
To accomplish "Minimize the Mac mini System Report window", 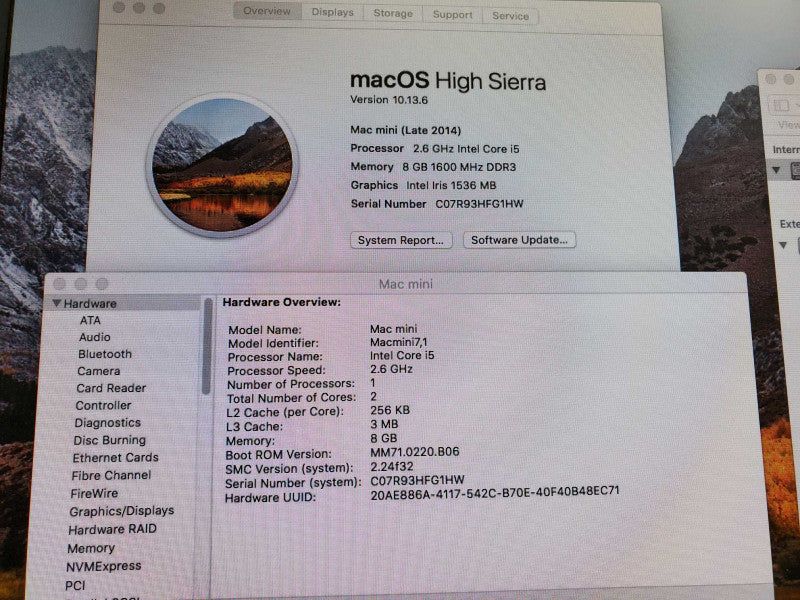I will click(x=81, y=284).
